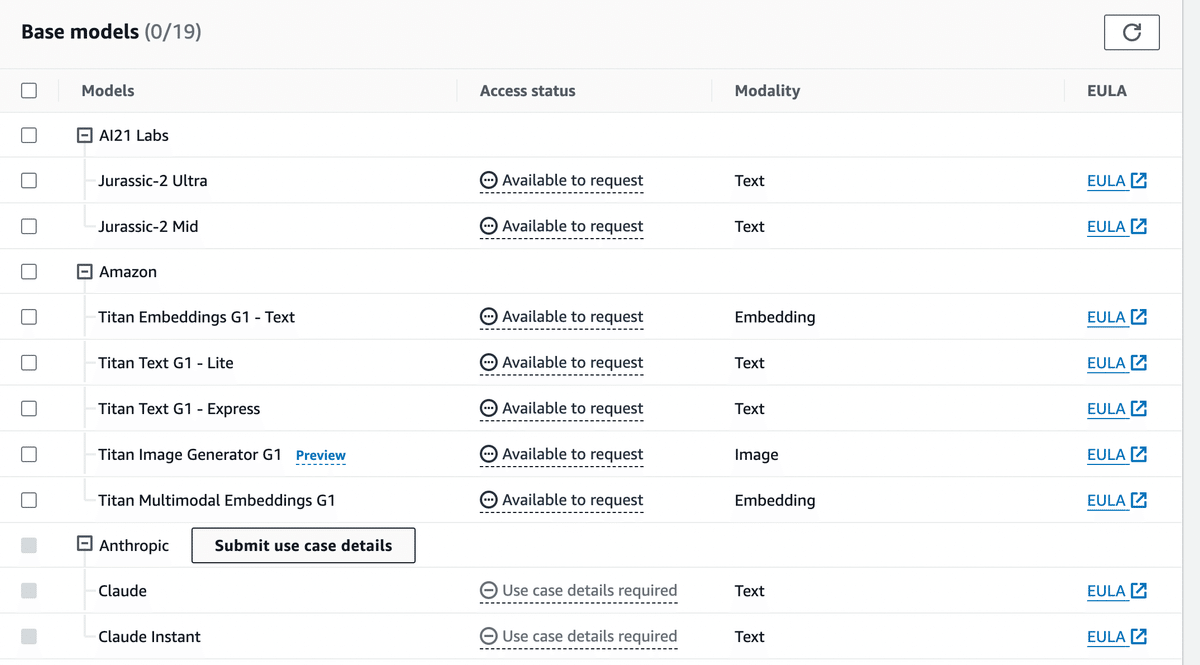Viewport: 1200px width, 665px height.
Task: Select the Claude Instant model name
Action: coord(149,636)
